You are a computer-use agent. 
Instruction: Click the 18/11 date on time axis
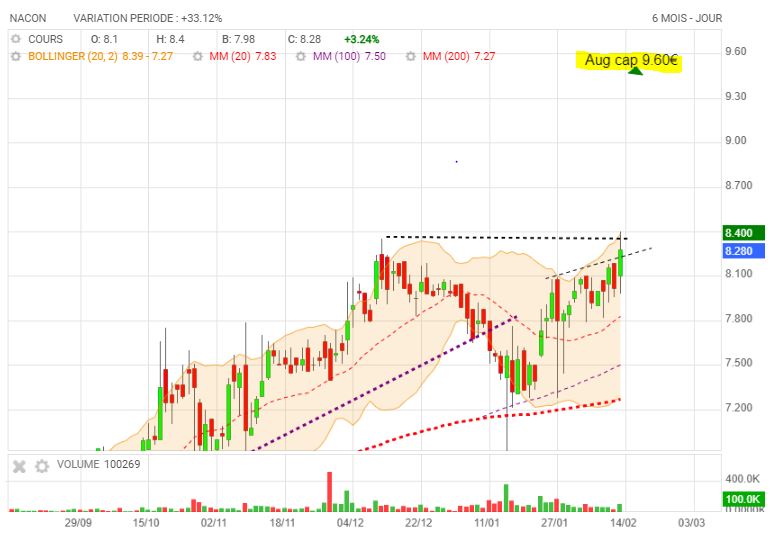pos(282,522)
